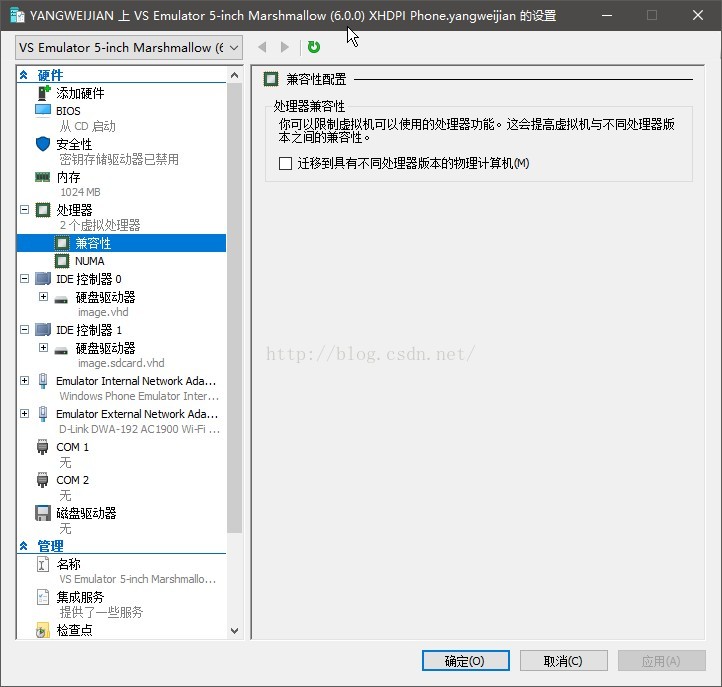
Task: Expand the hard drive under IDE 控制器 1
Action: click(43, 348)
